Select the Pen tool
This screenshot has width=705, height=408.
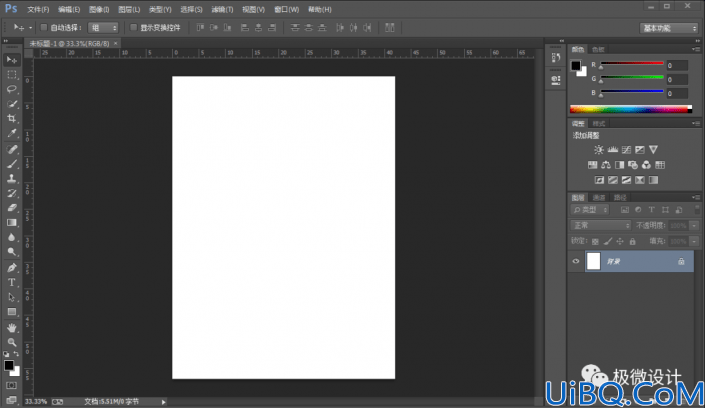tap(12, 268)
